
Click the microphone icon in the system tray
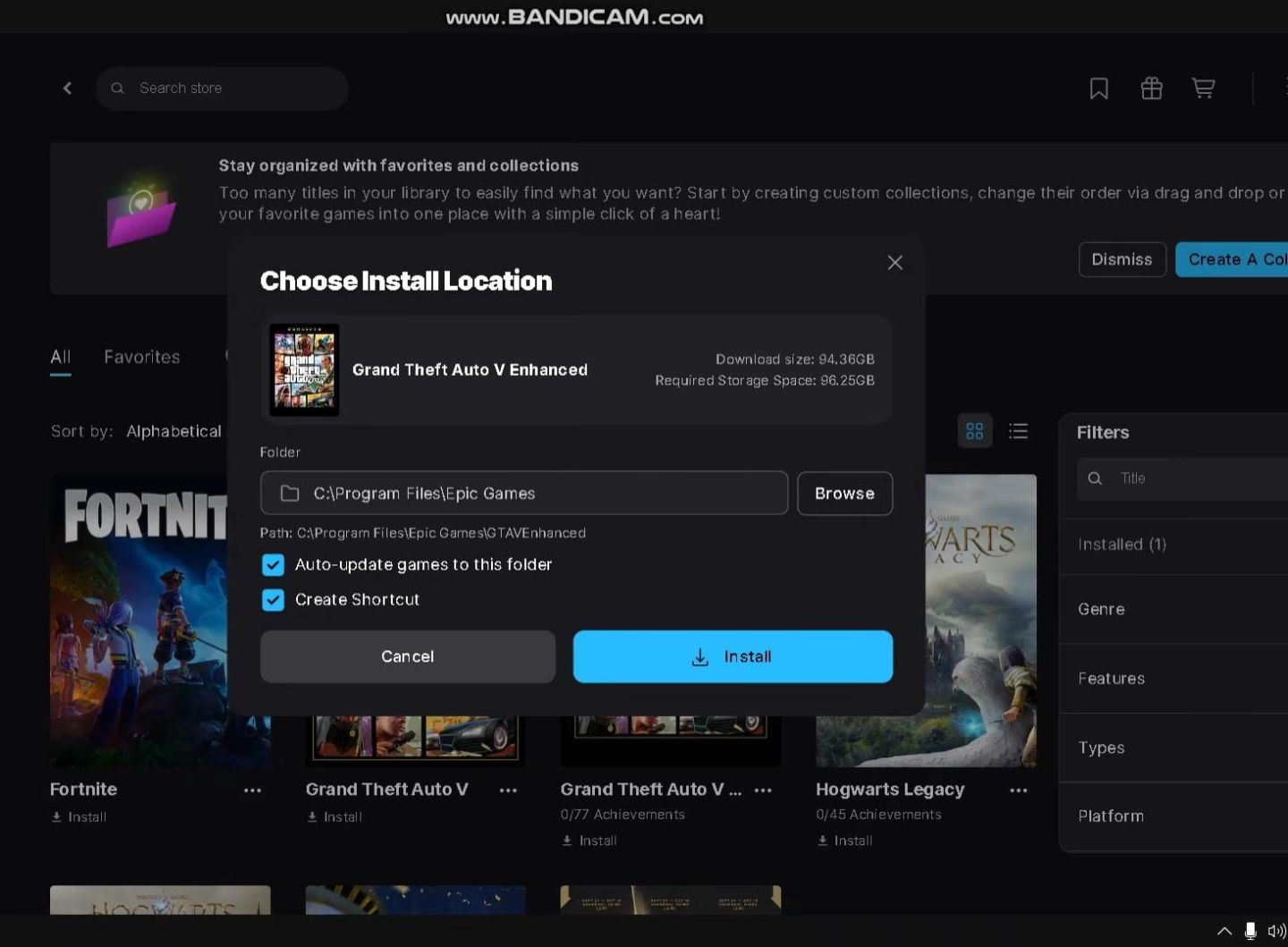coord(1250,931)
